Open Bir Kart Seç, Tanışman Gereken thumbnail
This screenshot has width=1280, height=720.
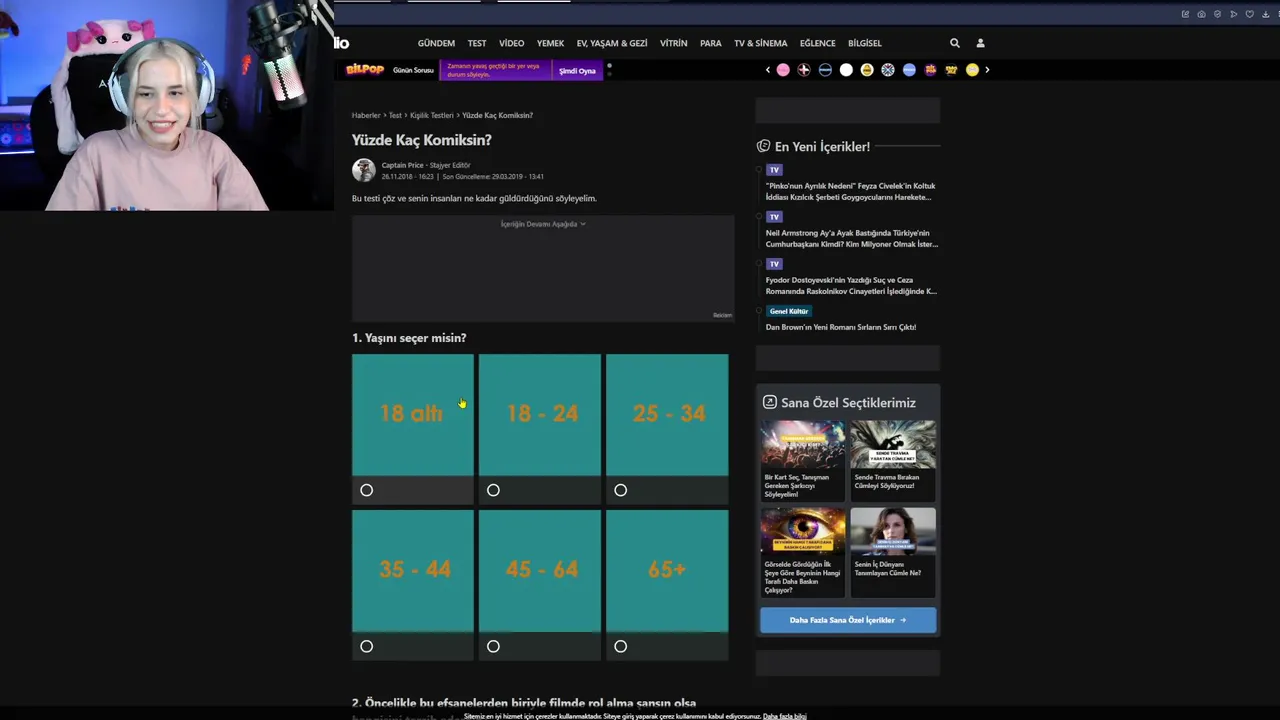(803, 444)
